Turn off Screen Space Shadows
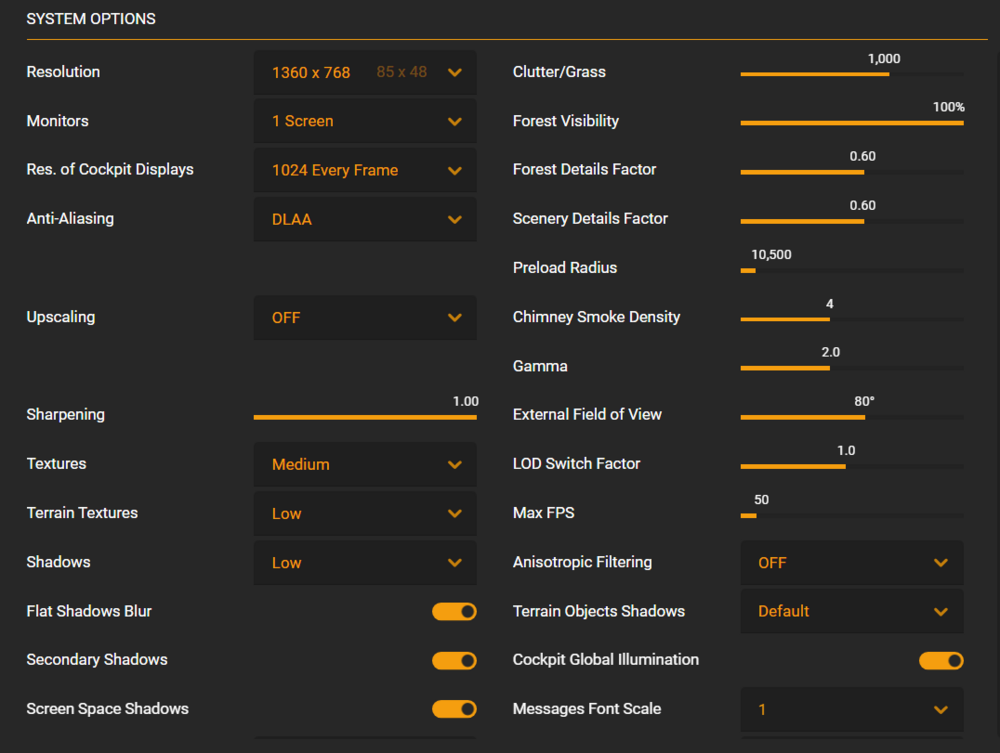1000x753 pixels. 454,709
